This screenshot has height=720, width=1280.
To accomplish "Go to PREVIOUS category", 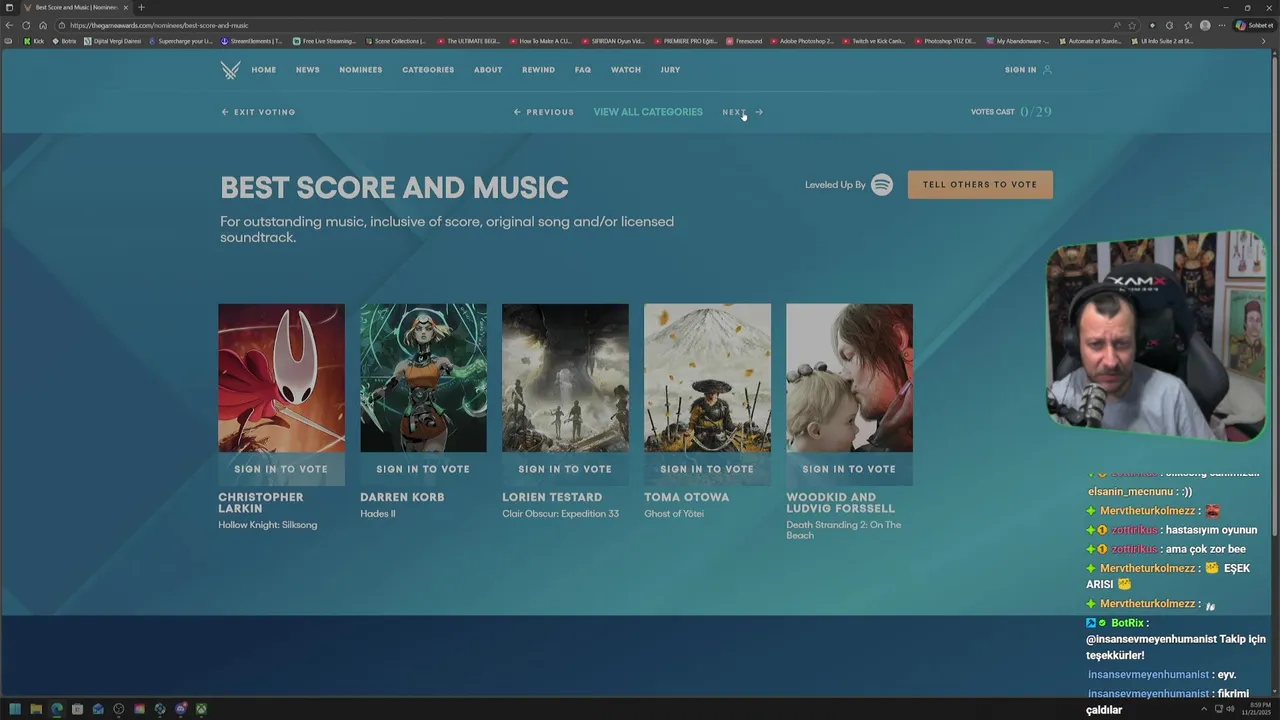I will 544,112.
